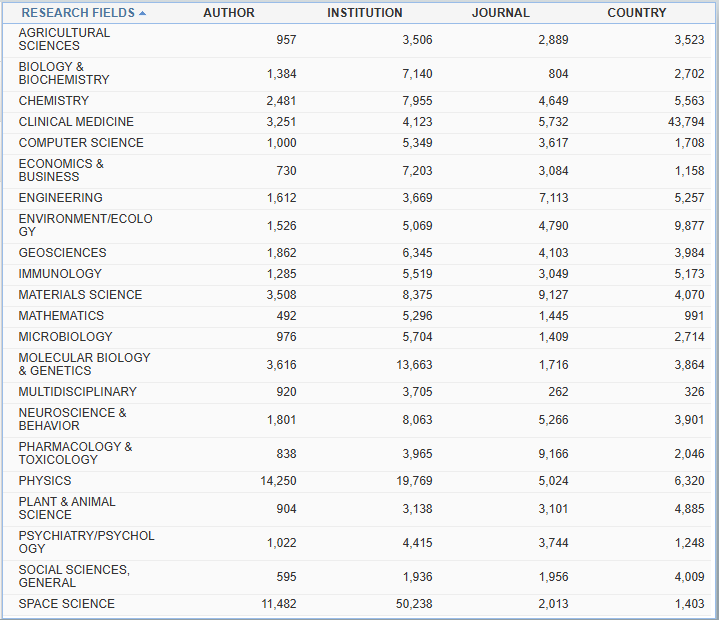
Task: Click Biology & Biochemistry journal count 804
Action: 559,74
